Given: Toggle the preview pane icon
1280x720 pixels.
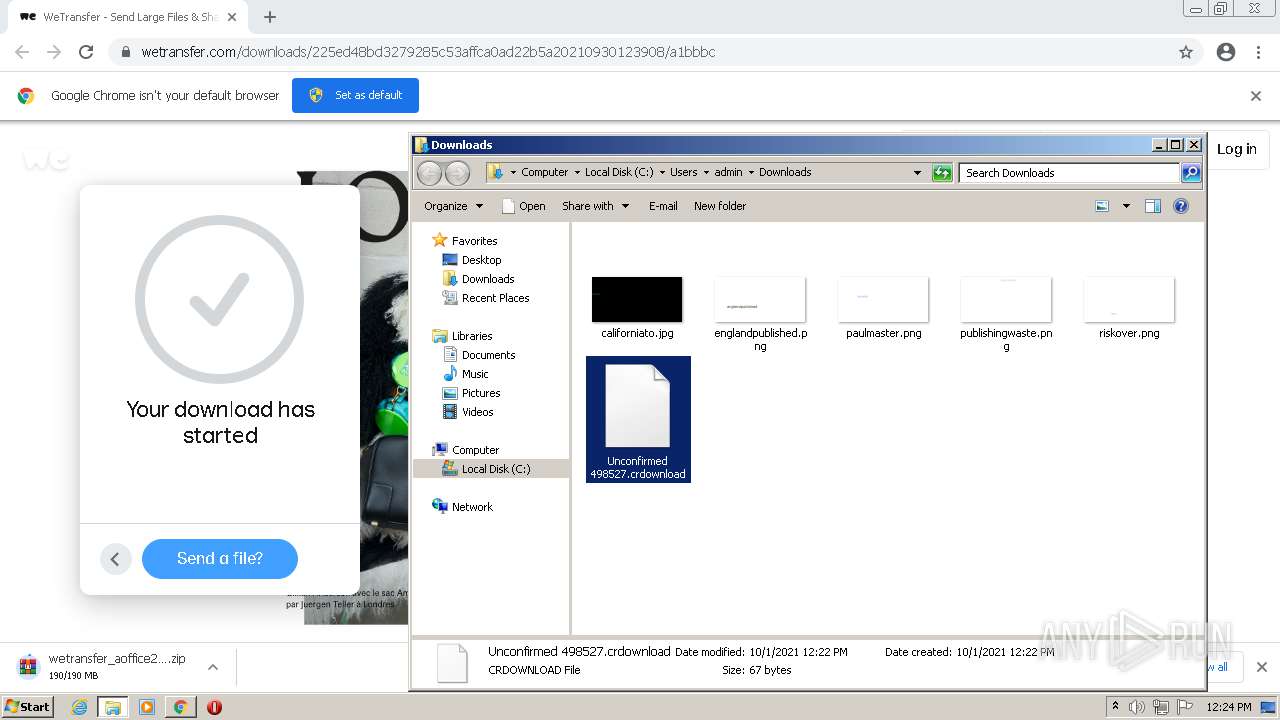Looking at the screenshot, I should (1153, 206).
